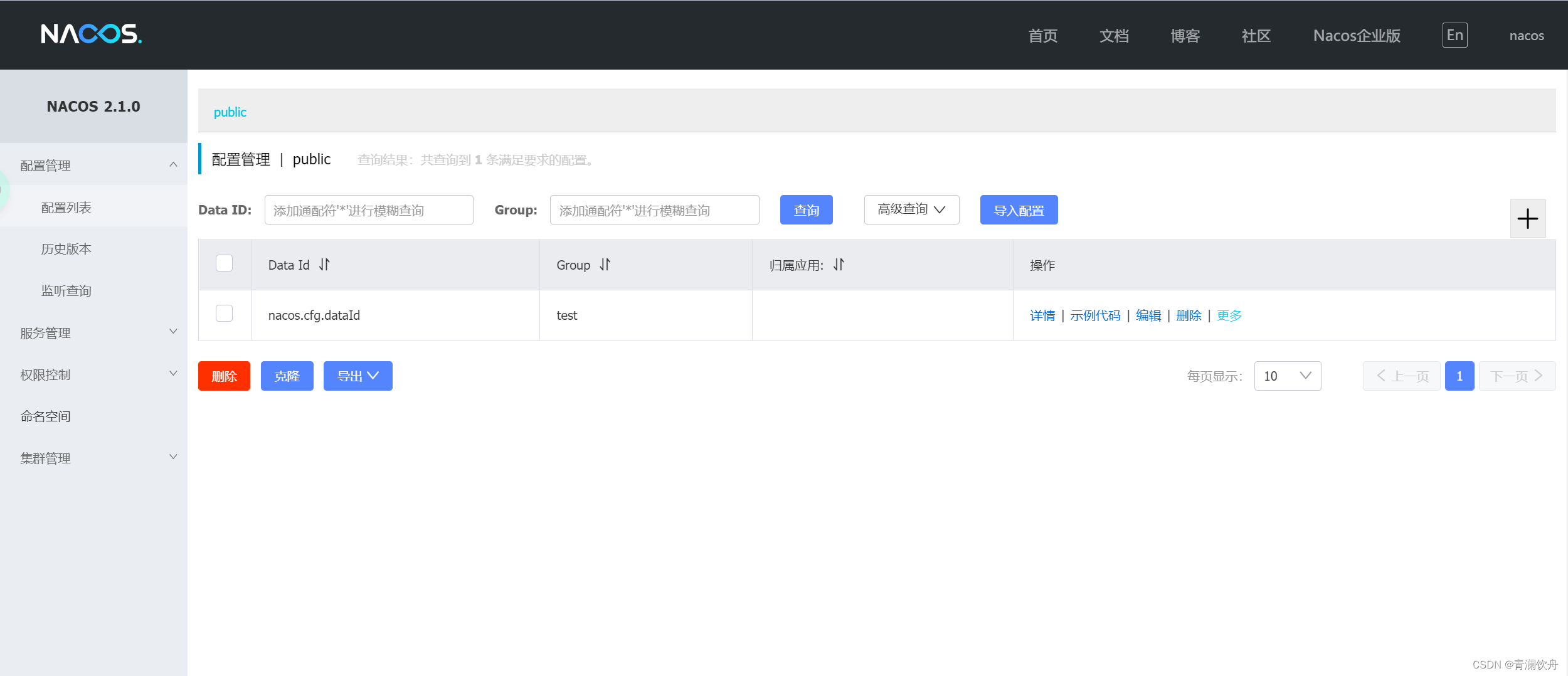The image size is (1568, 676).
Task: Sort by Group column arrows
Action: (x=605, y=265)
